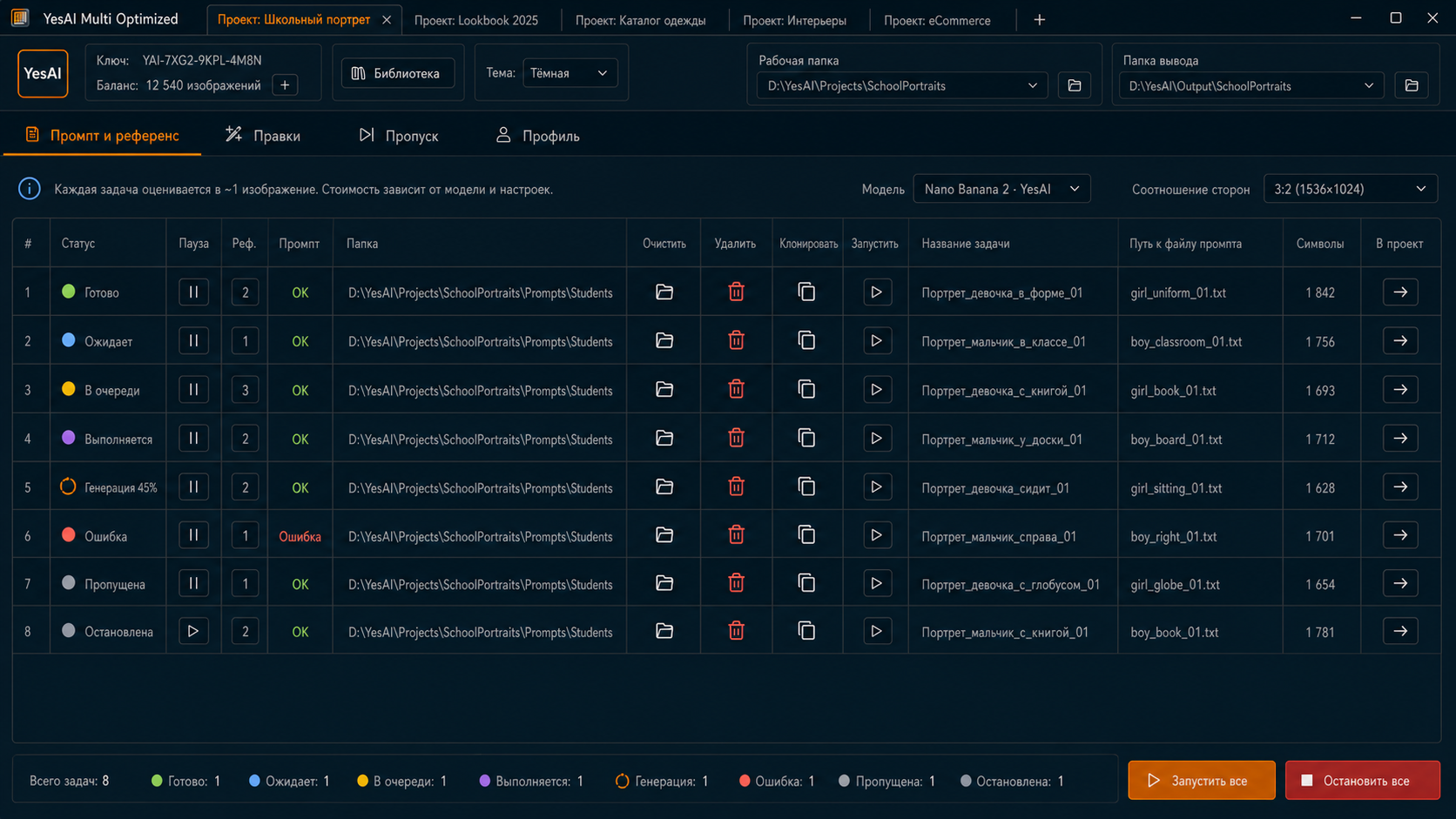The height and width of the screenshot is (819, 1456).
Task: Switch to project tab Lookbook 2025
Action: 476,20
